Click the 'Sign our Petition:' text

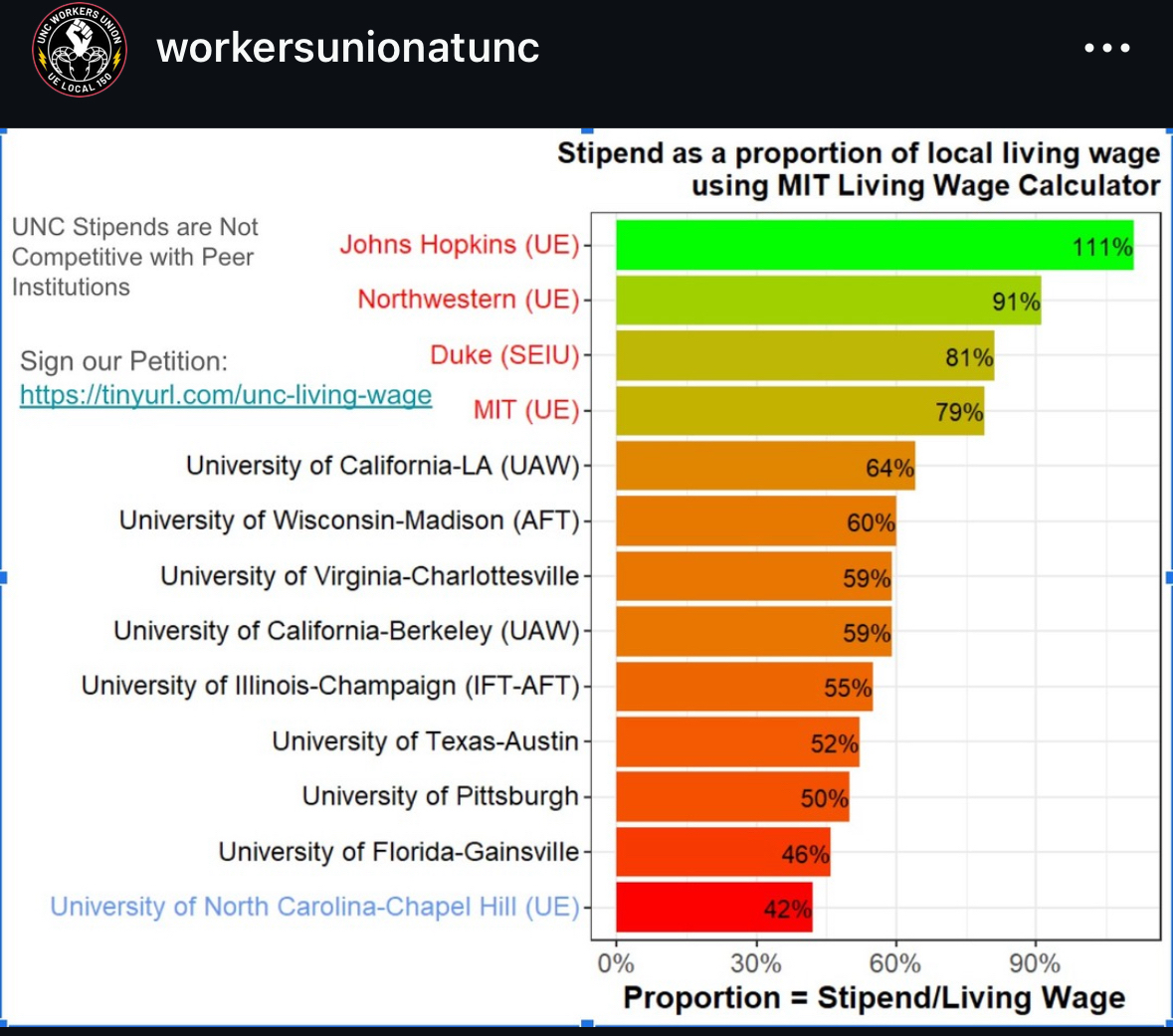pyautogui.click(x=123, y=361)
